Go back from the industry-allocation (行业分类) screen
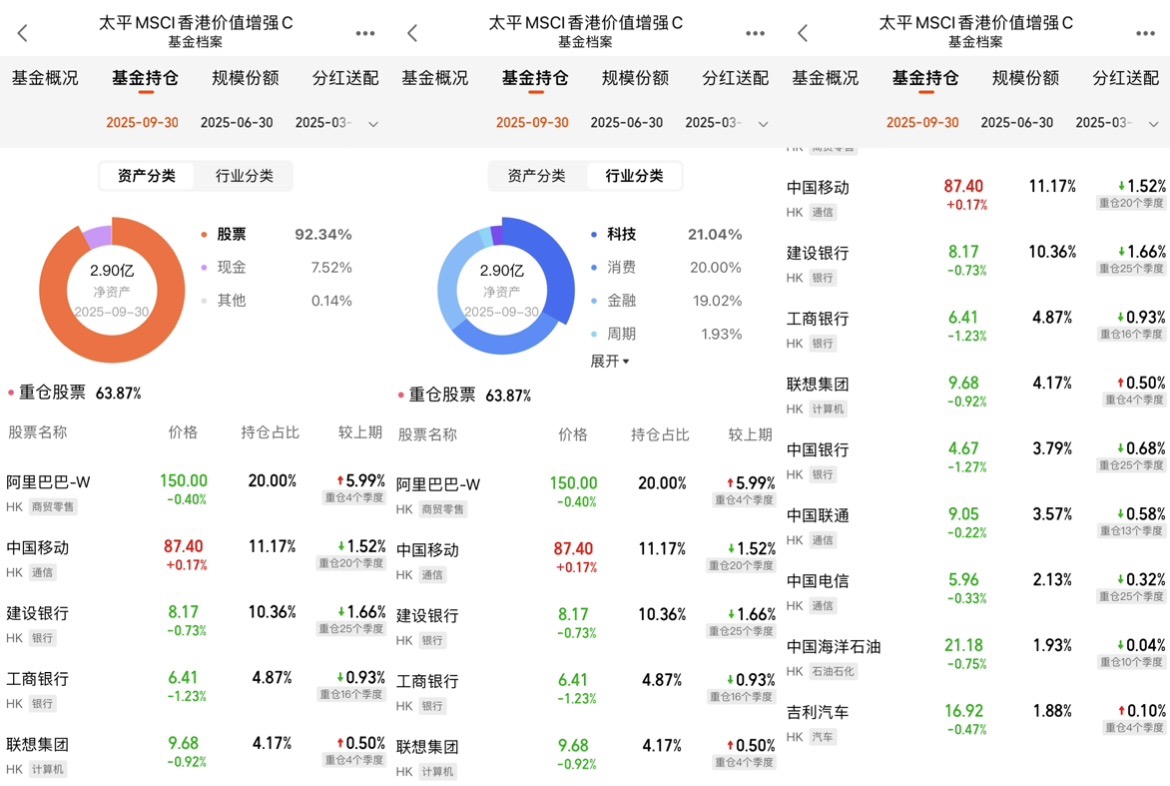 (412, 33)
